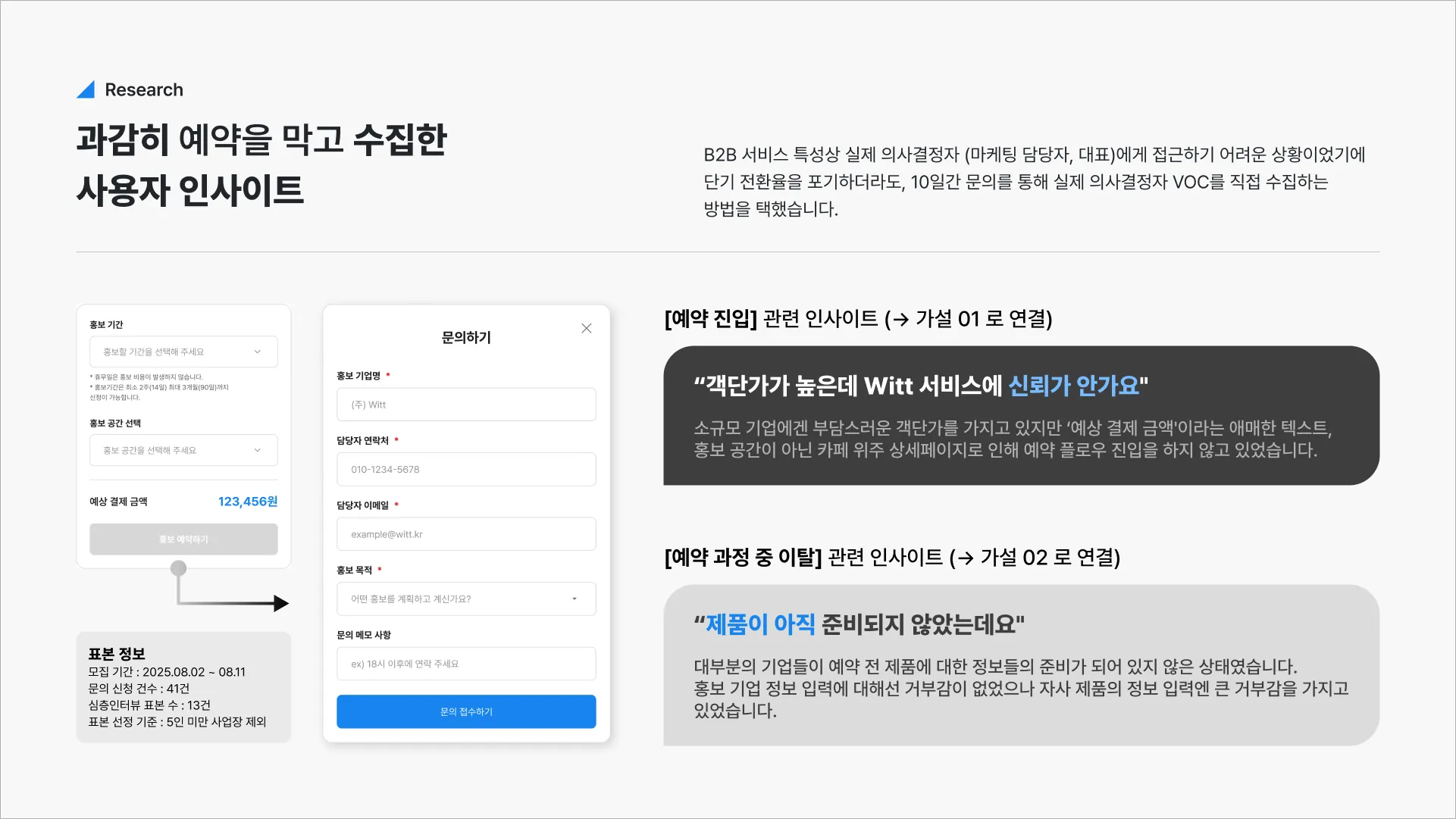Click caret icon in 홍보 목적 field
The height and width of the screenshot is (819, 1456).
pyautogui.click(x=574, y=599)
